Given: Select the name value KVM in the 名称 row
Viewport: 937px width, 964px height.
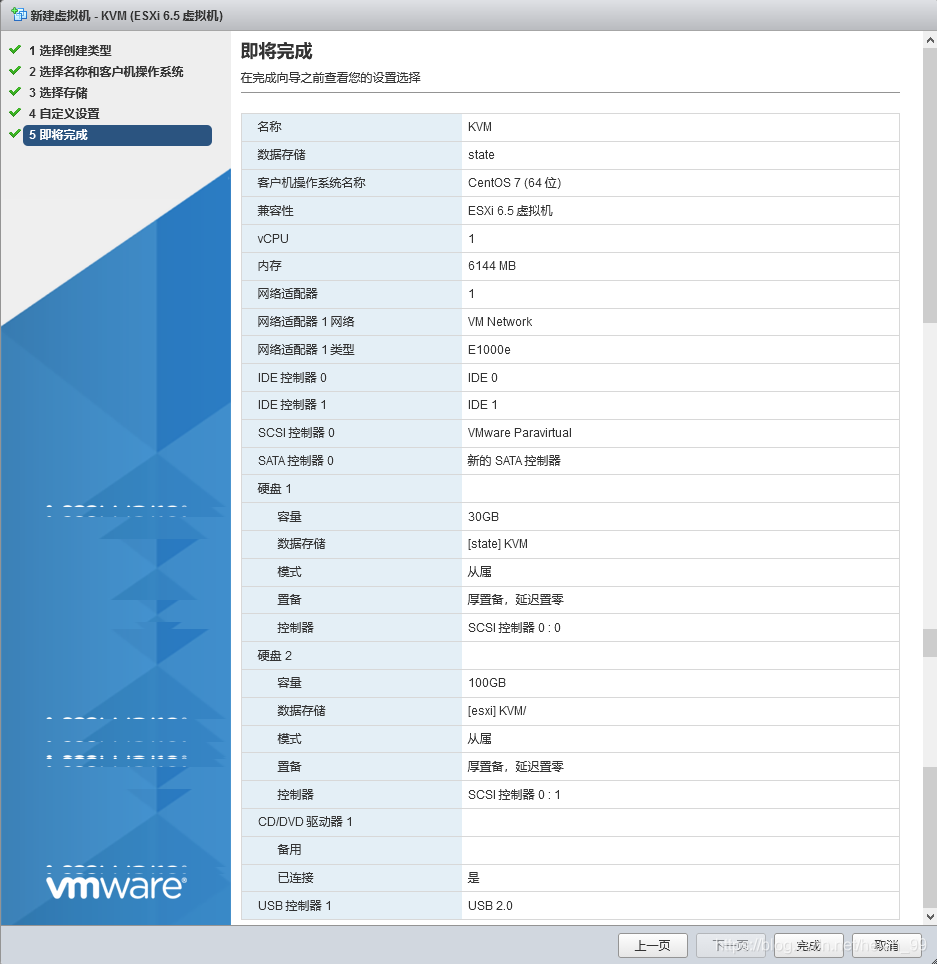Looking at the screenshot, I should click(x=480, y=127).
